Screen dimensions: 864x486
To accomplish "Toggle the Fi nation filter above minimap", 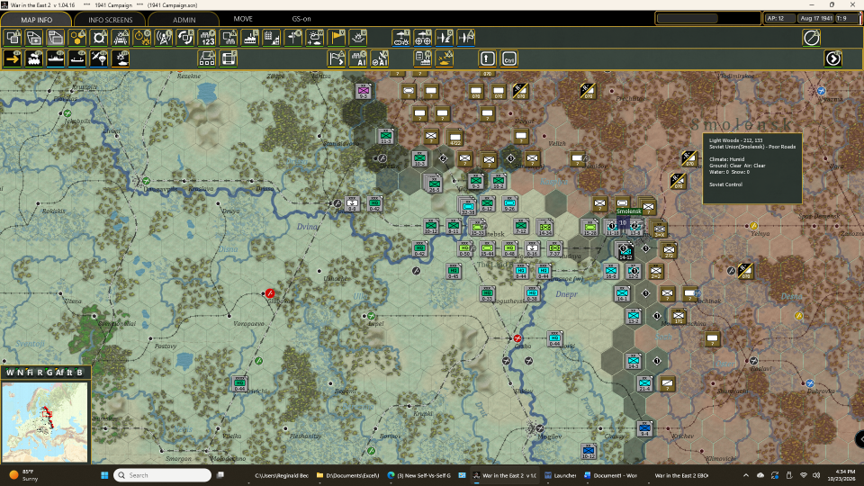I will coord(30,372).
